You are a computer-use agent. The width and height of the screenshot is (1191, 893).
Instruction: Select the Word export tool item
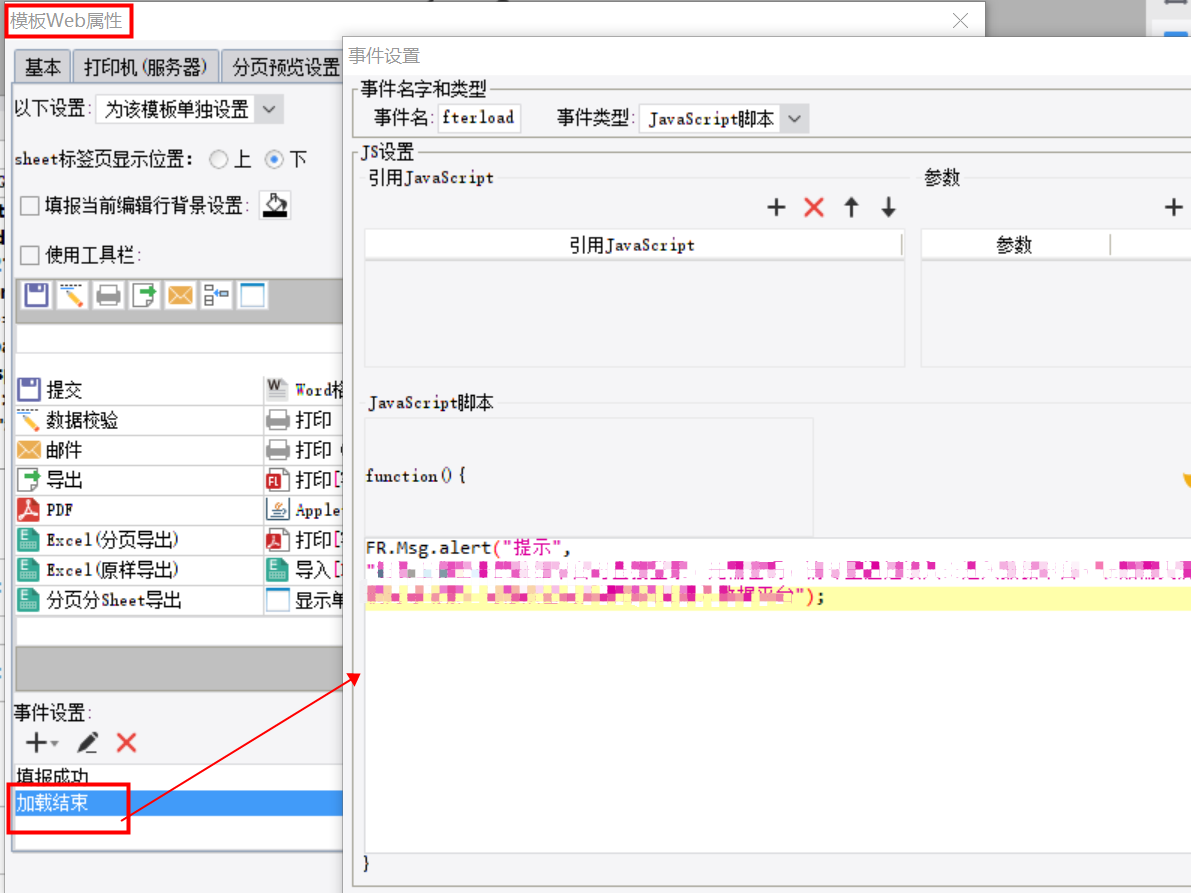pos(304,390)
